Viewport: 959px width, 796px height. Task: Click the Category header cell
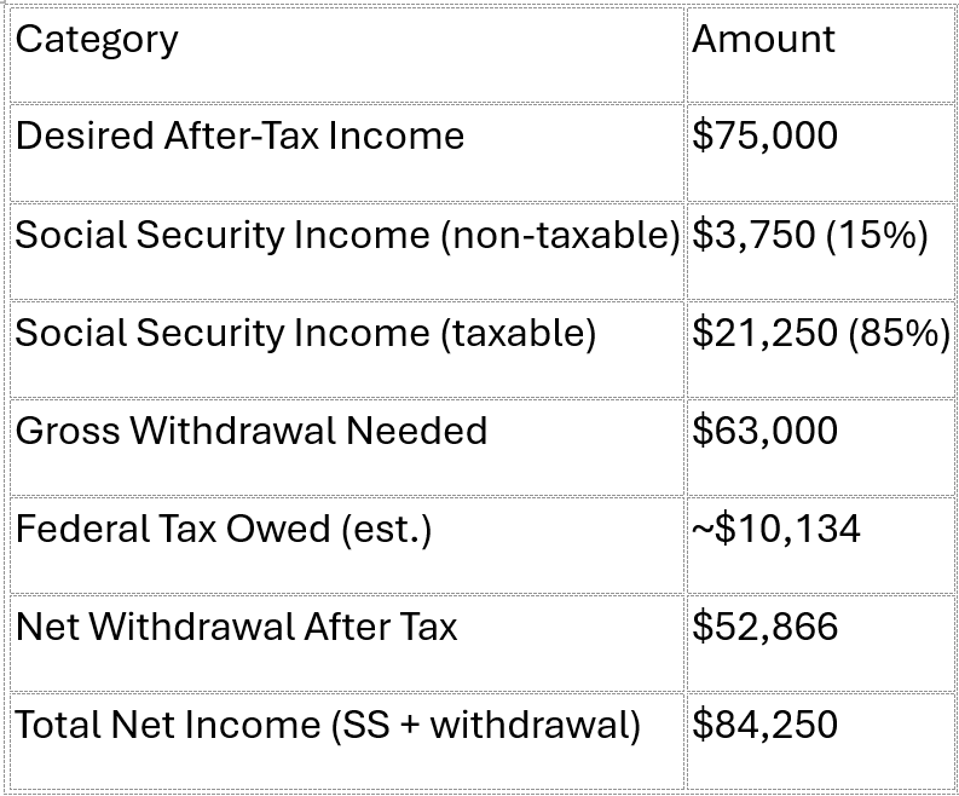coord(97,40)
